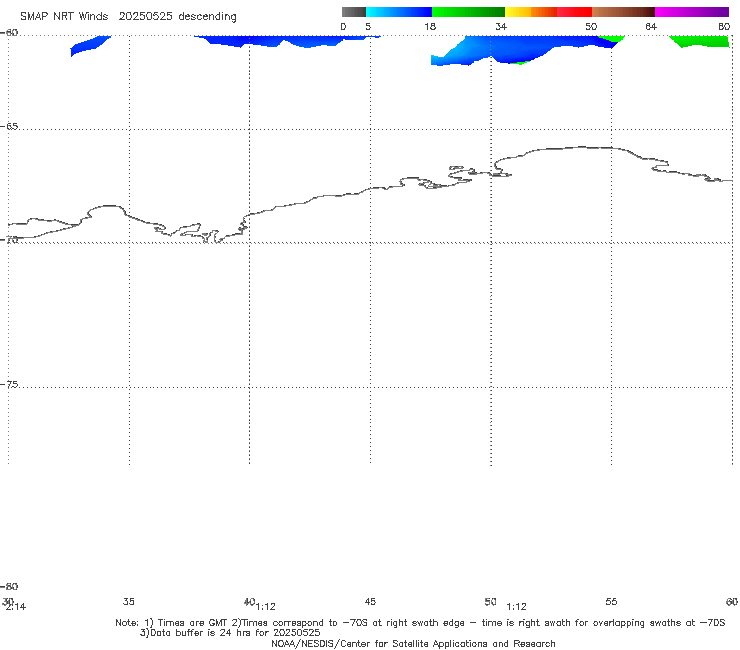Click the "2:14" swath time label
The image size is (740, 650).
[x=16, y=607]
